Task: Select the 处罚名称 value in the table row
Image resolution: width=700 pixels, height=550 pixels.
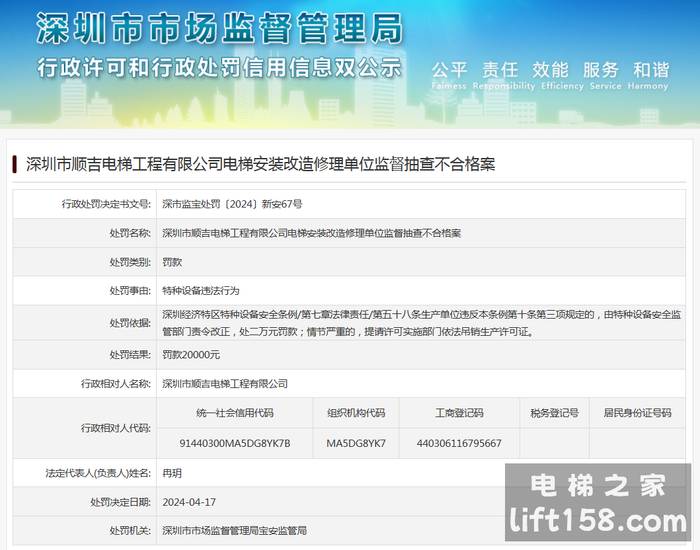Action: click(x=312, y=233)
